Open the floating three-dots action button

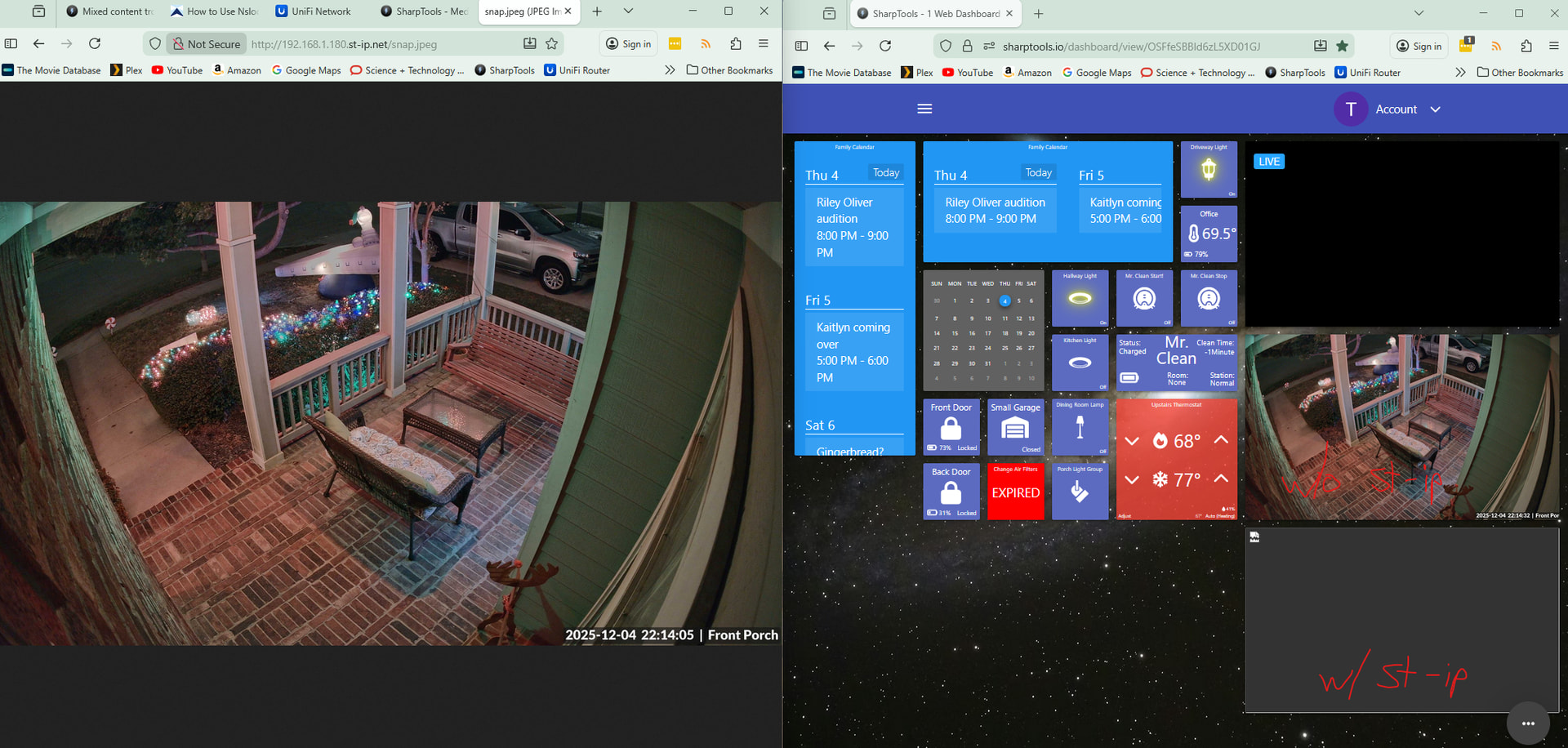pyautogui.click(x=1527, y=723)
